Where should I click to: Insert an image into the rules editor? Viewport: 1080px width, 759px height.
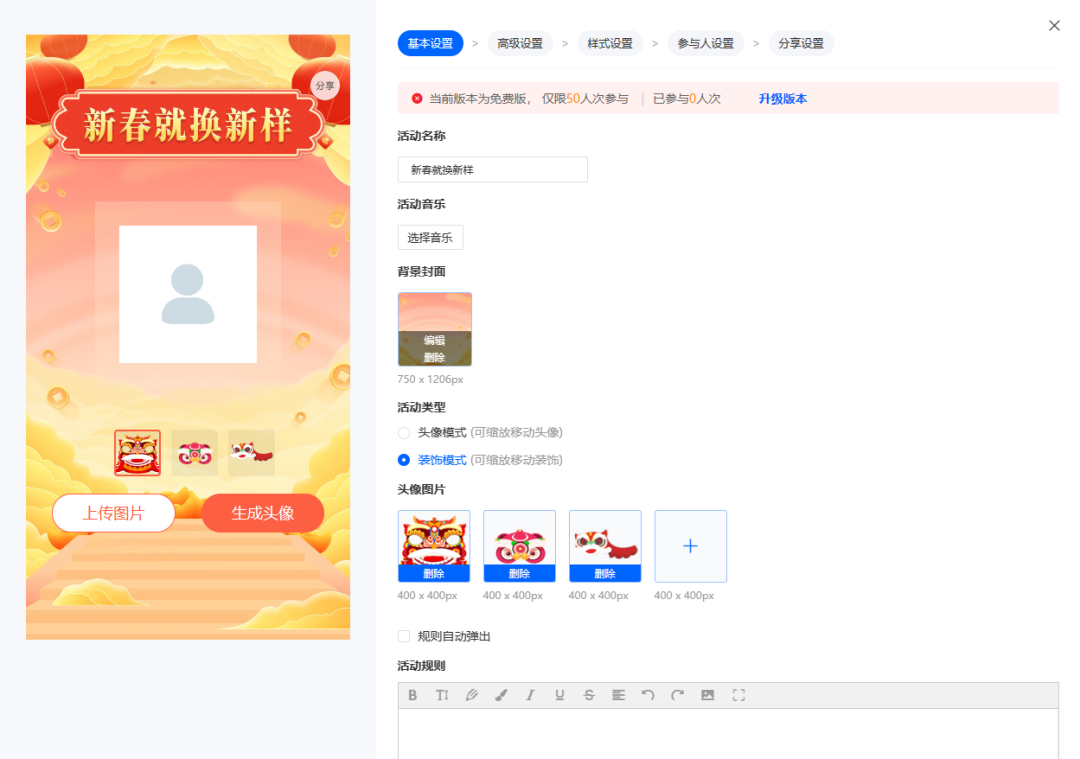(707, 695)
